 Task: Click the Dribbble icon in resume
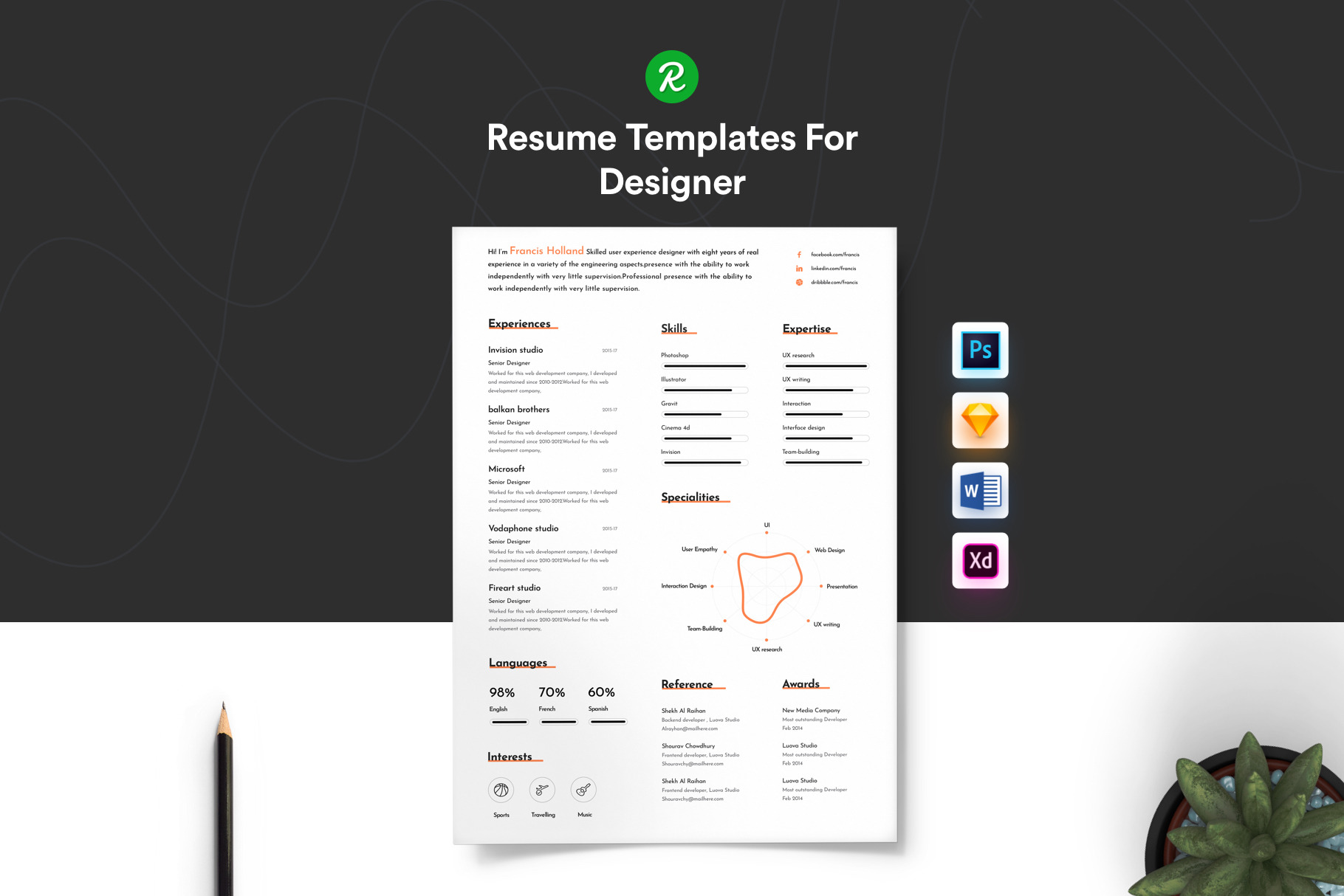(x=799, y=283)
